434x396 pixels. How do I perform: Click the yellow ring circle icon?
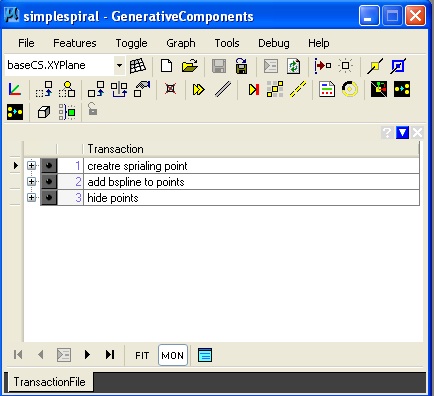pos(350,89)
